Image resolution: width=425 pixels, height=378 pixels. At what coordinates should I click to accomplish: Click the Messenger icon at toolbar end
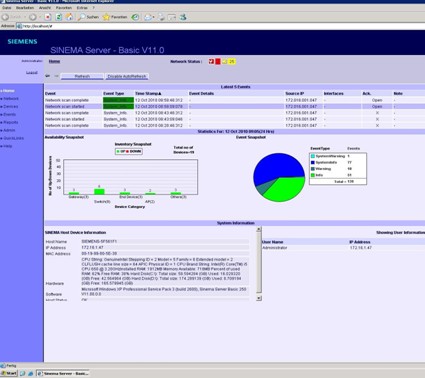point(183,17)
